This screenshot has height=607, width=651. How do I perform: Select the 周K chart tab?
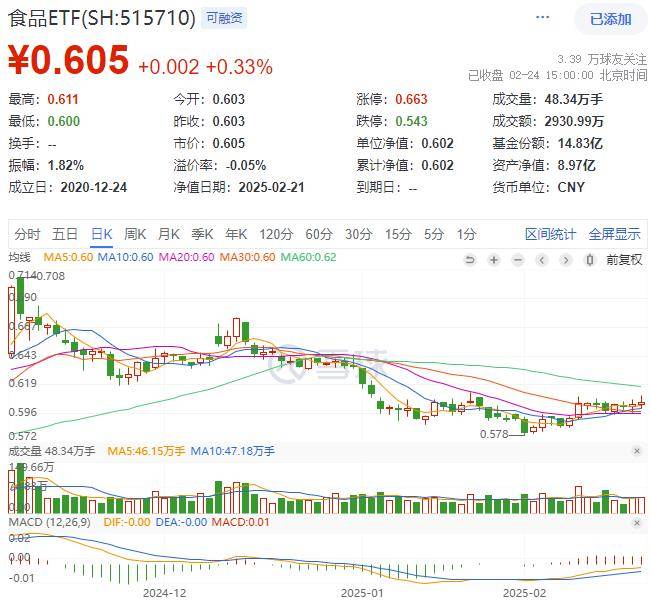click(135, 234)
